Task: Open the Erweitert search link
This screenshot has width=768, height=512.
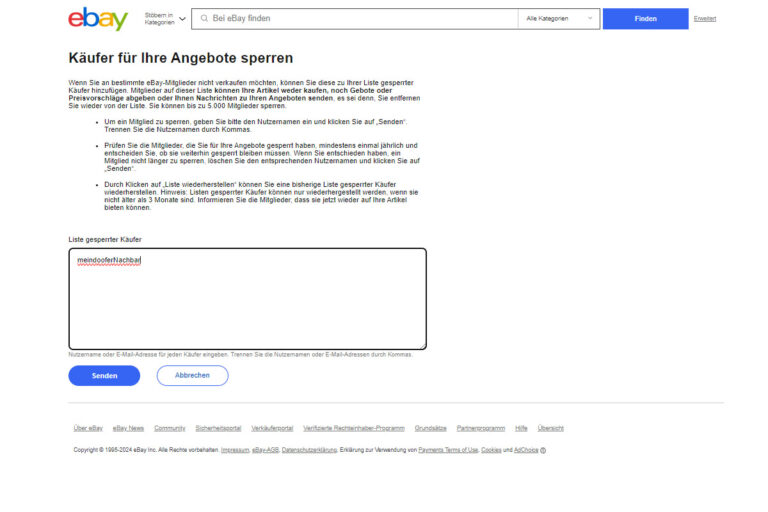Action: click(x=704, y=19)
